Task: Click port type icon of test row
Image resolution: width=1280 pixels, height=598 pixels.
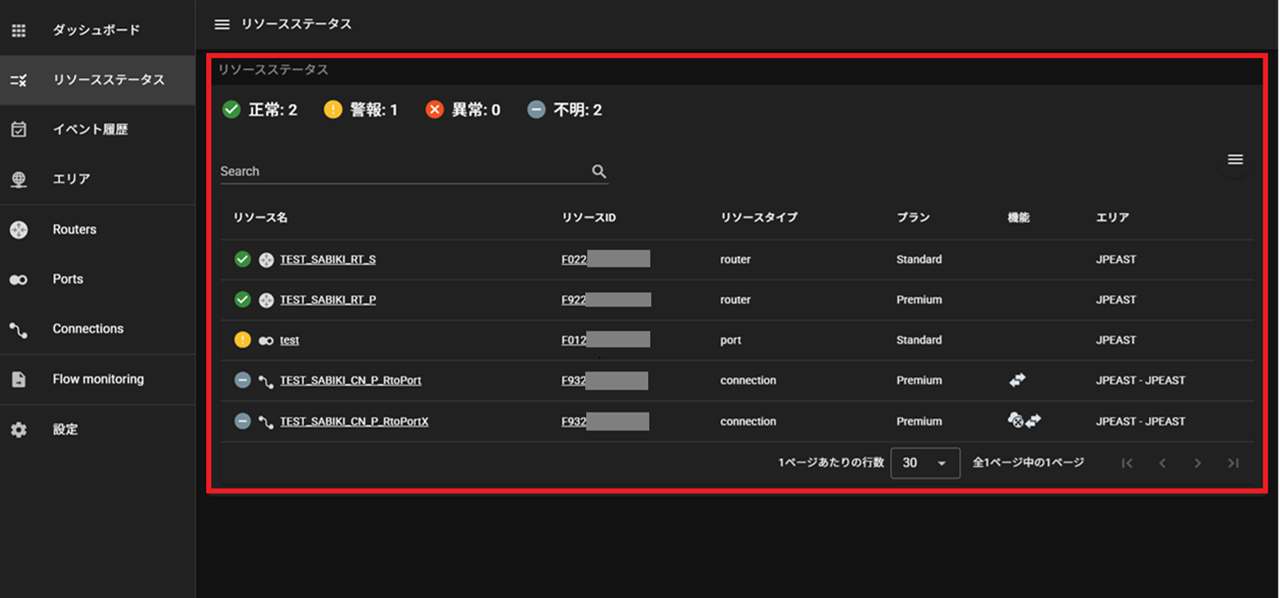Action: tap(266, 340)
